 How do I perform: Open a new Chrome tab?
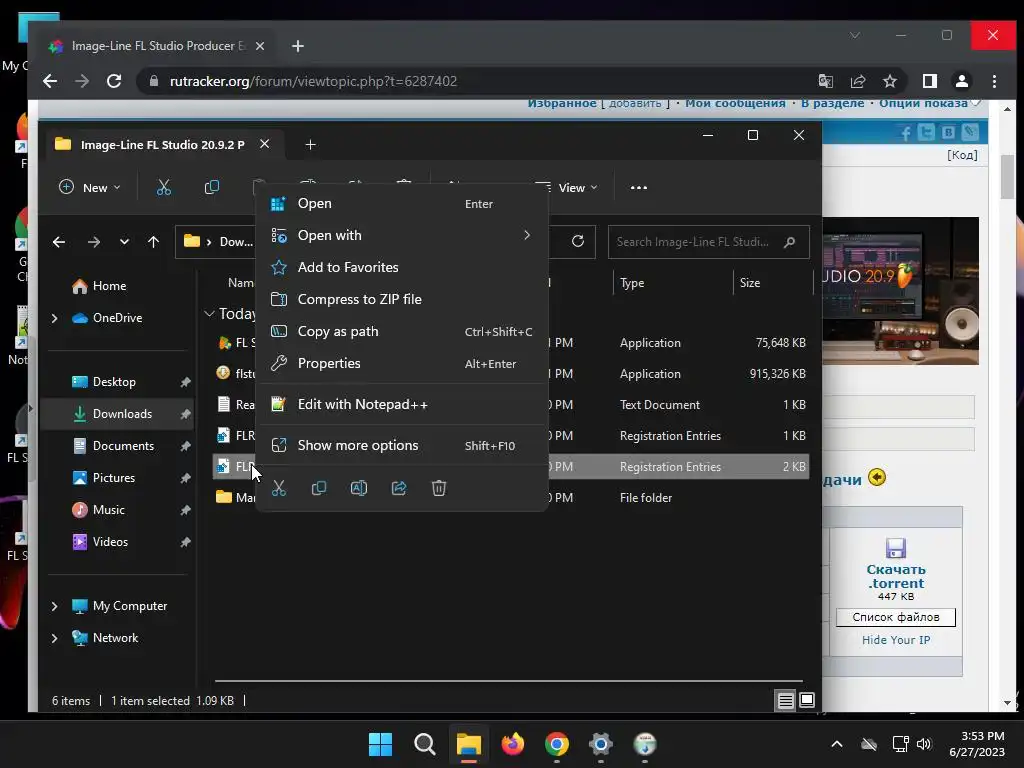298,46
